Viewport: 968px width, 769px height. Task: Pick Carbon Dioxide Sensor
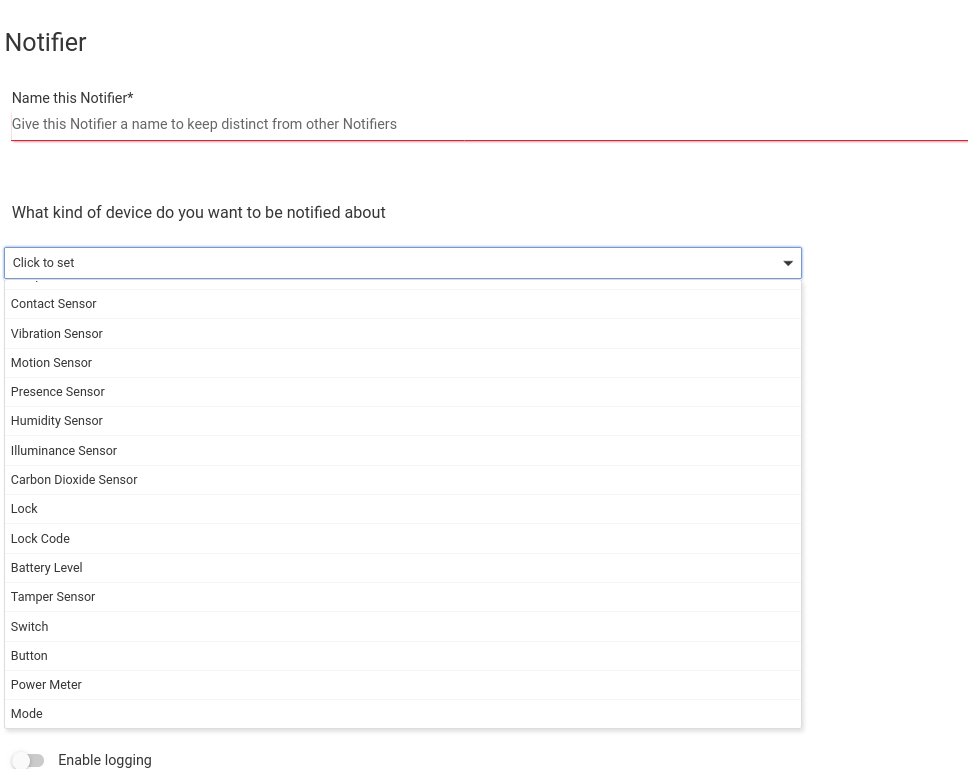[74, 480]
